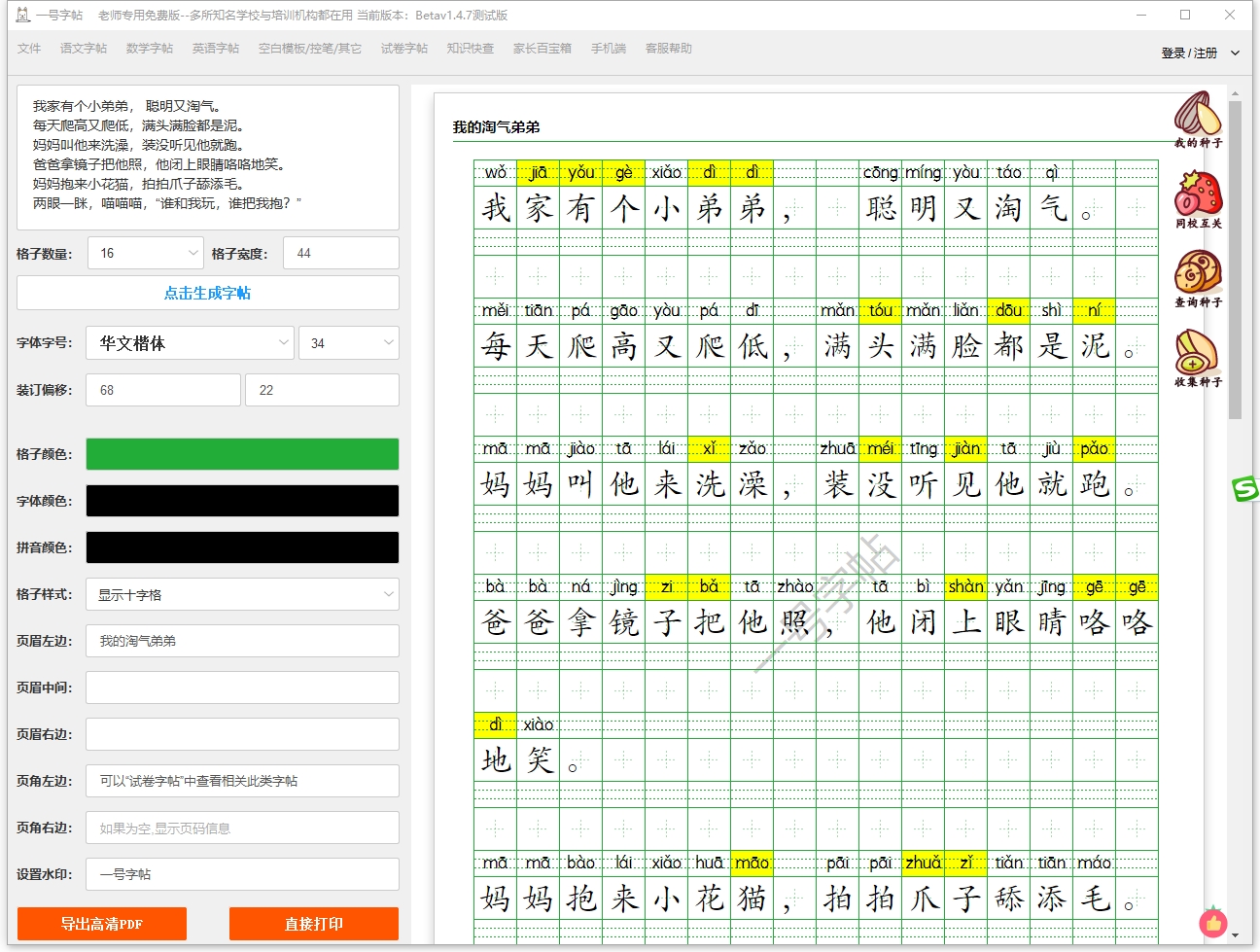Click the highlighted pinyin māo above 猫
The image size is (1260, 952).
[752, 863]
